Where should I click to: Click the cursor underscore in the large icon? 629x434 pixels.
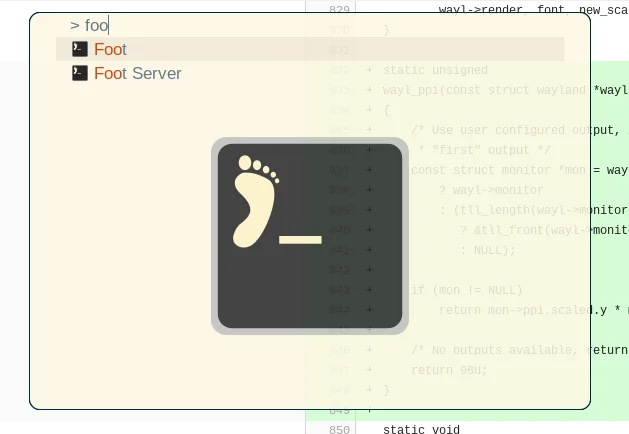pyautogui.click(x=300, y=240)
